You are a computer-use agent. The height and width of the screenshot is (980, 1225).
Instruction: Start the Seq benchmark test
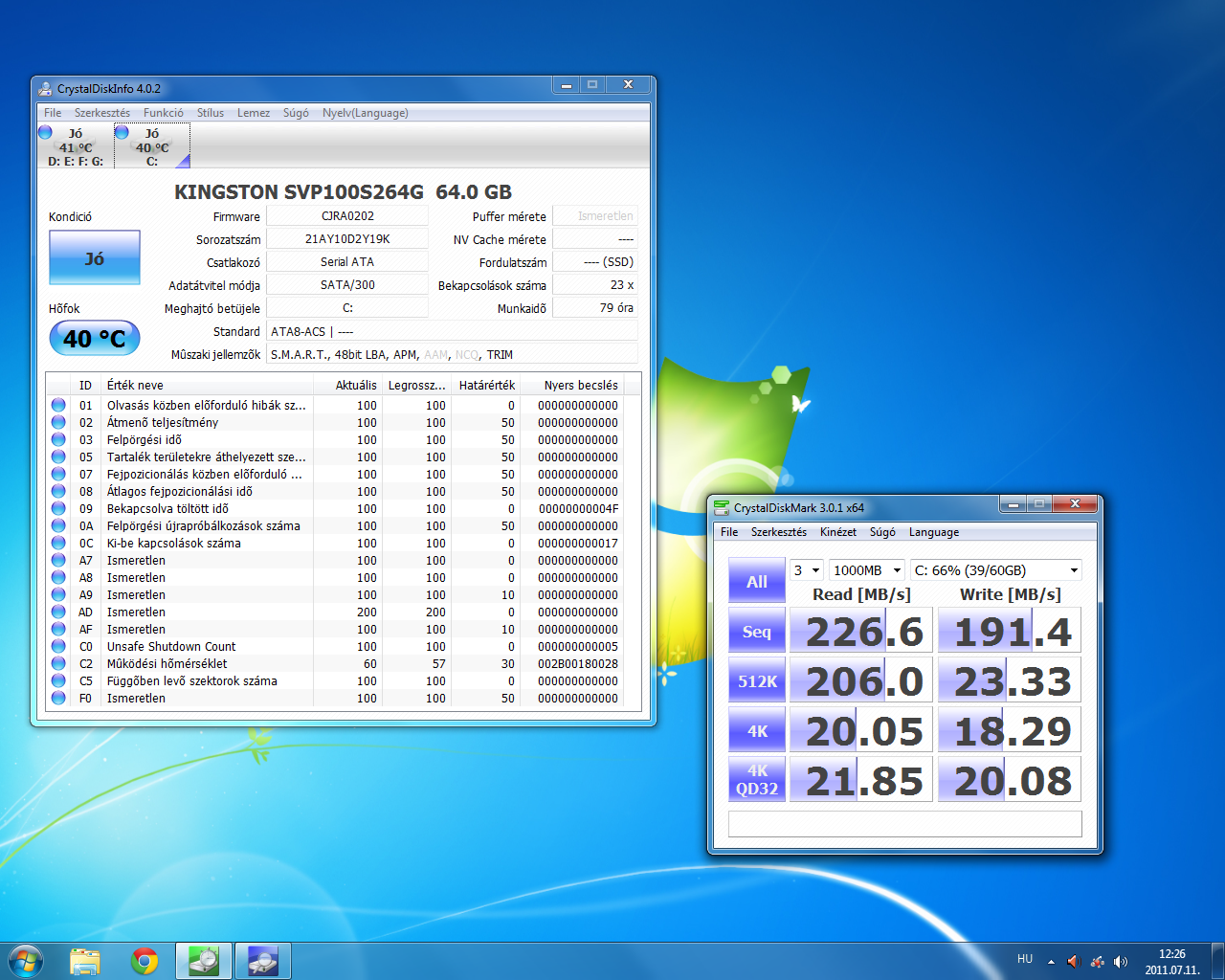(x=757, y=632)
